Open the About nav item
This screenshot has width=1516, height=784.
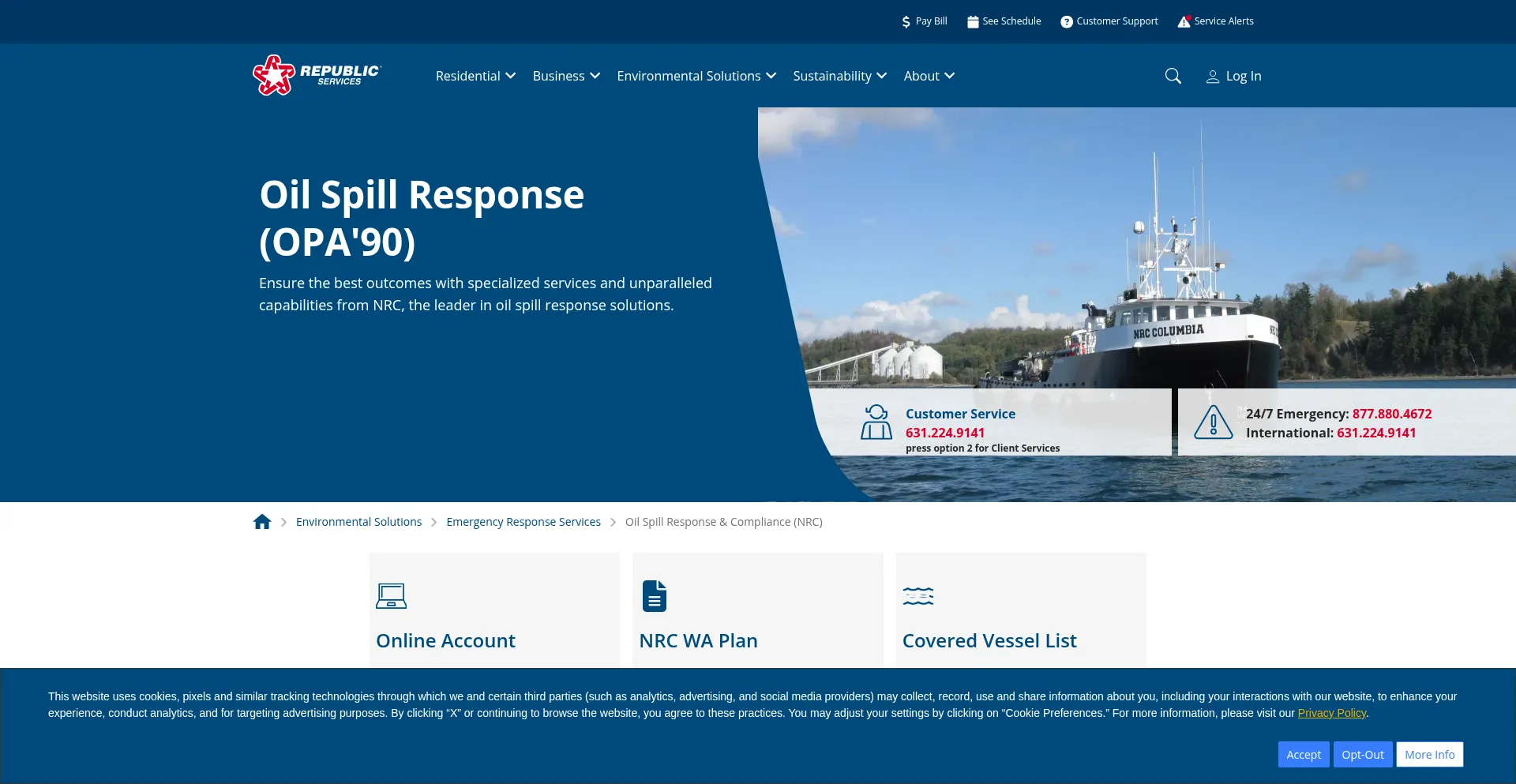tap(921, 76)
